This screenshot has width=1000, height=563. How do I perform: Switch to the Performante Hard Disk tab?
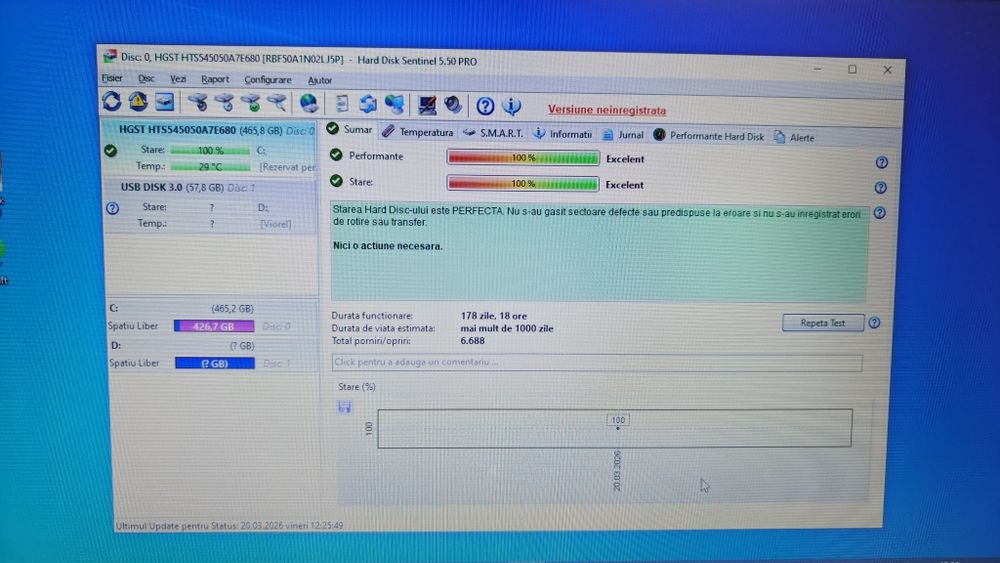pyautogui.click(x=709, y=136)
